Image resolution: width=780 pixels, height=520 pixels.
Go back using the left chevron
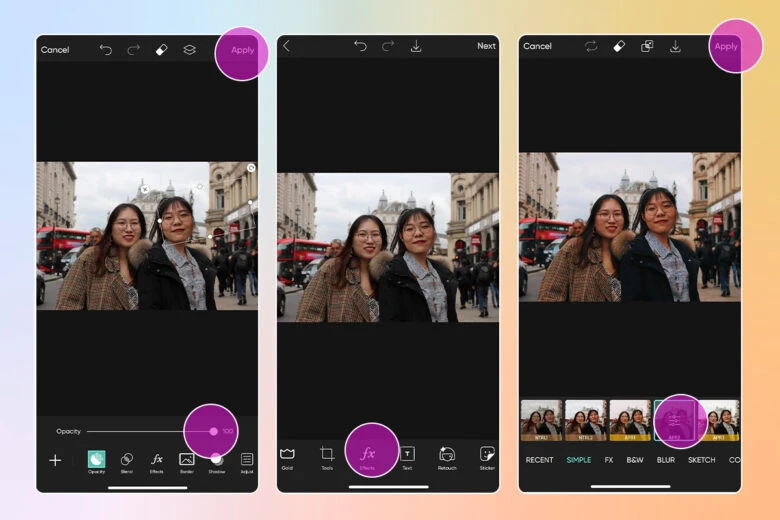287,46
